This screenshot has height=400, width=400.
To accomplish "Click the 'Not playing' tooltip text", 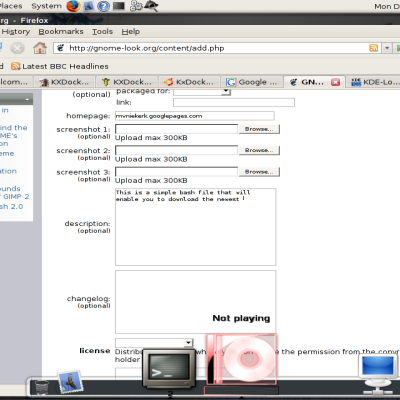I will pyautogui.click(x=241, y=318).
